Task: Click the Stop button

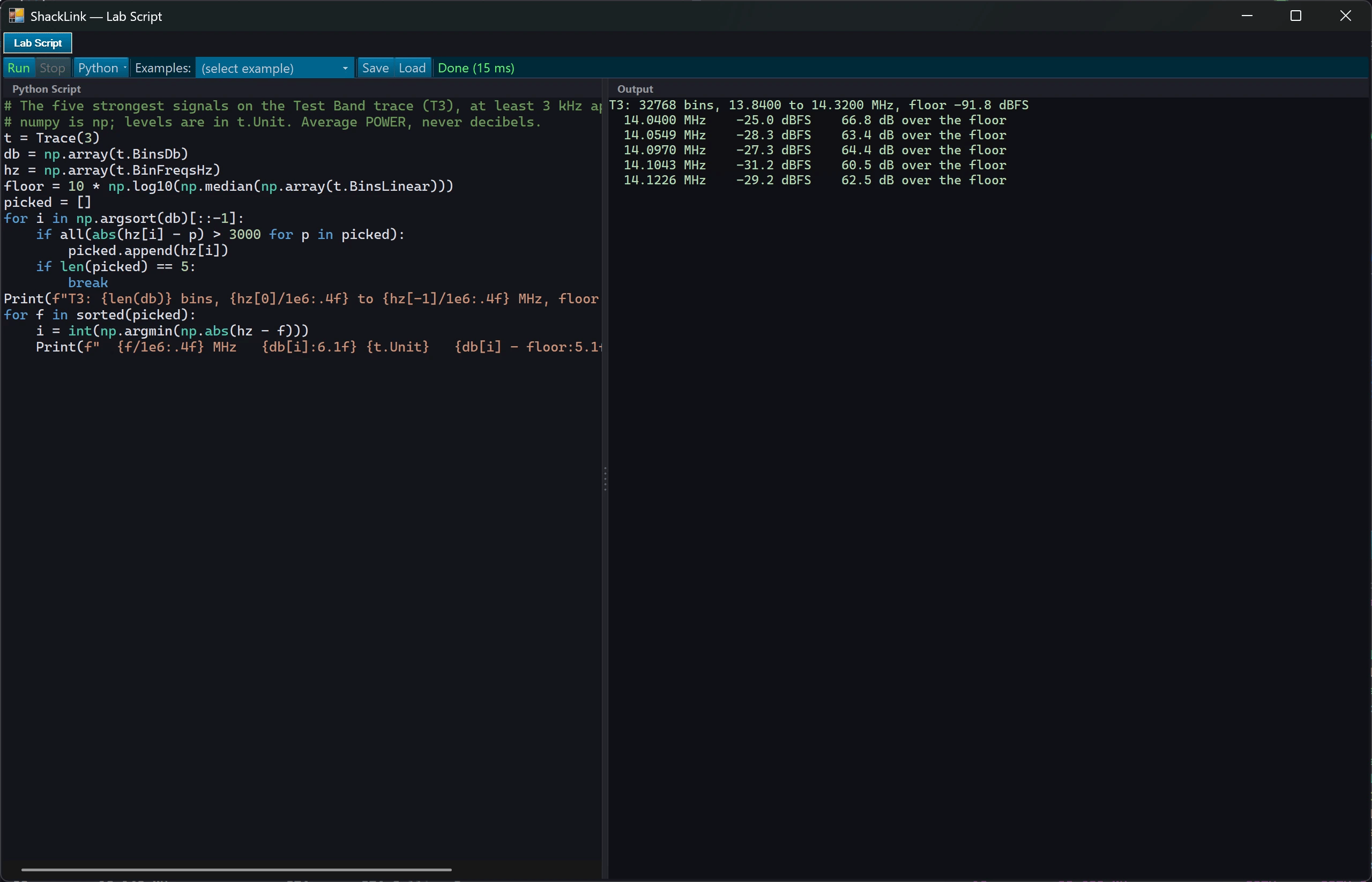Action: [x=52, y=68]
